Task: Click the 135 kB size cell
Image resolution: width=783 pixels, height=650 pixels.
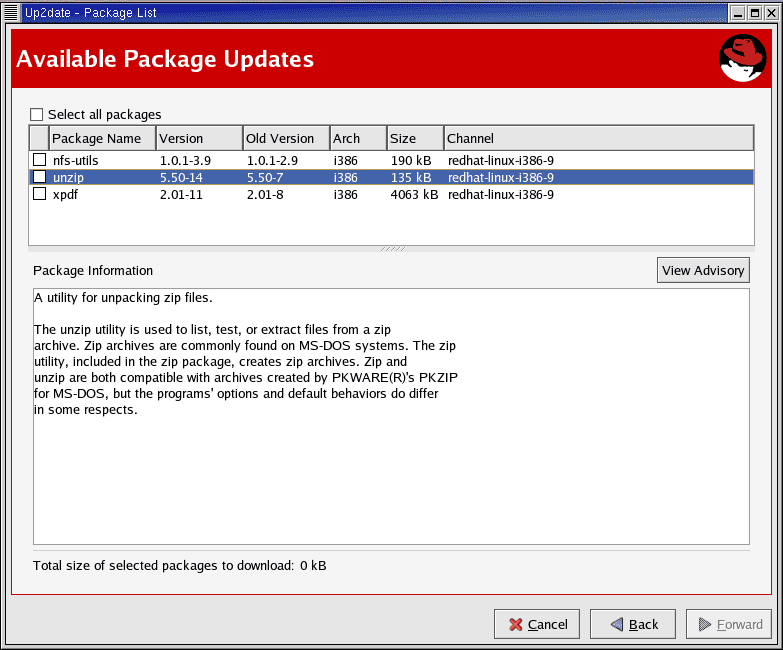Action: (411, 177)
